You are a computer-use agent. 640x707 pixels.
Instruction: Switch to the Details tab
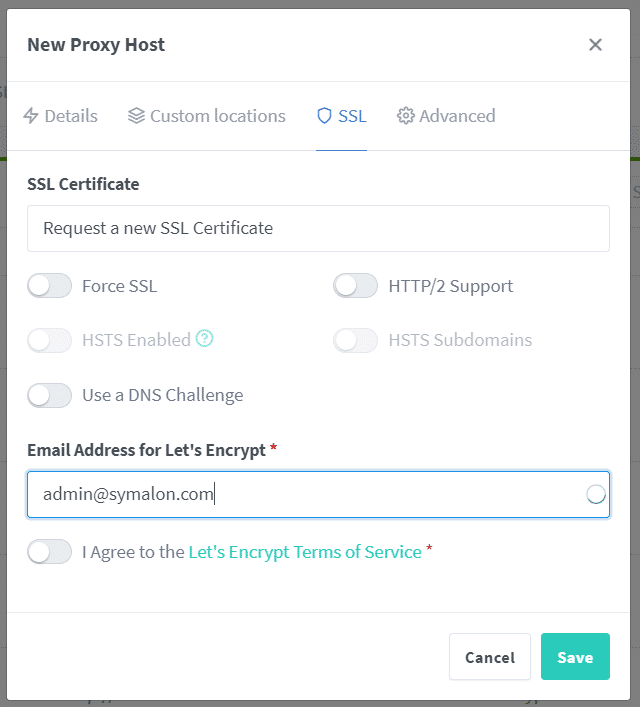pyautogui.click(x=70, y=116)
